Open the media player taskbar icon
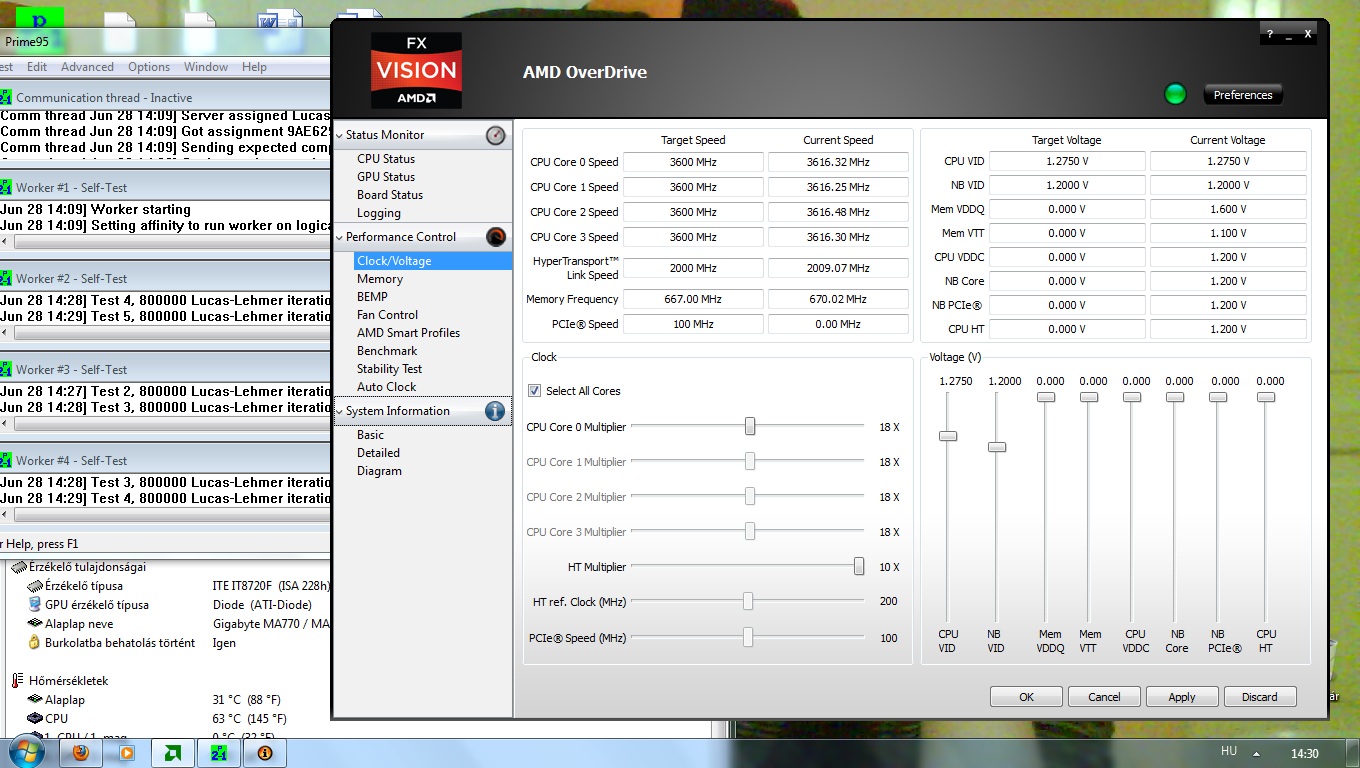 [127, 752]
